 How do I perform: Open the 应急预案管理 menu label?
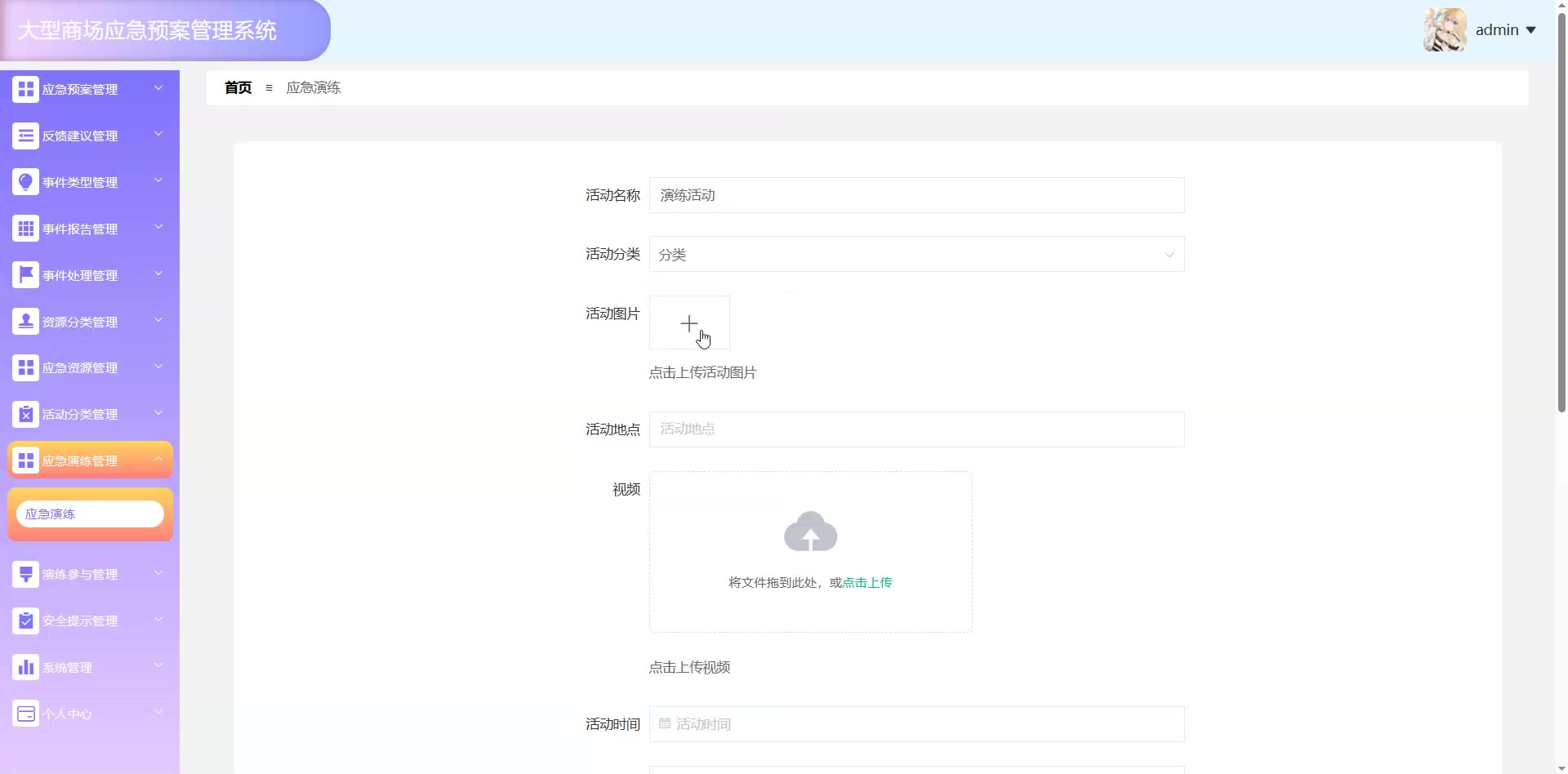80,90
